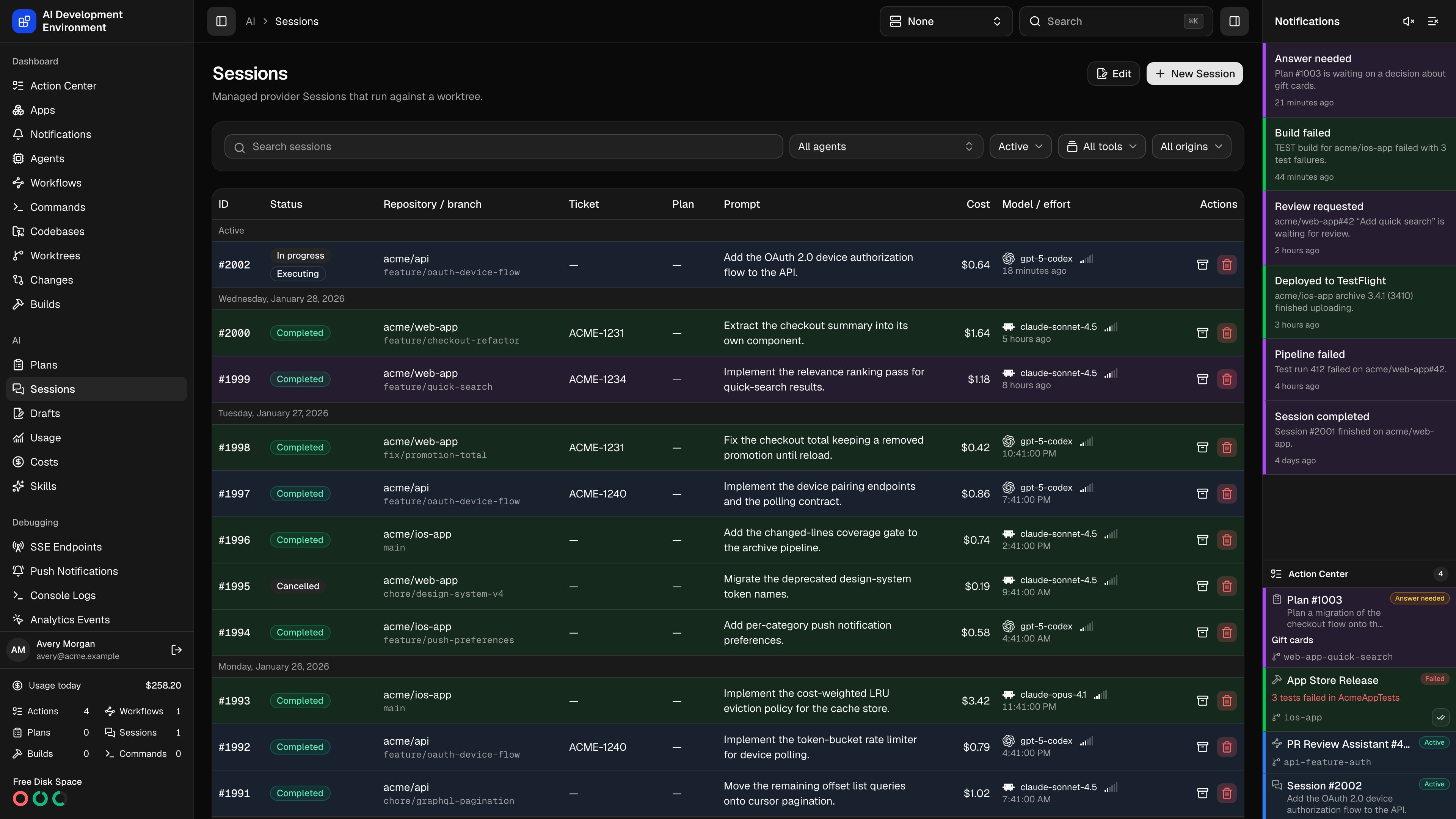Viewport: 1456px width, 819px height.
Task: Click the Cancelled status badge
Action: click(x=298, y=586)
